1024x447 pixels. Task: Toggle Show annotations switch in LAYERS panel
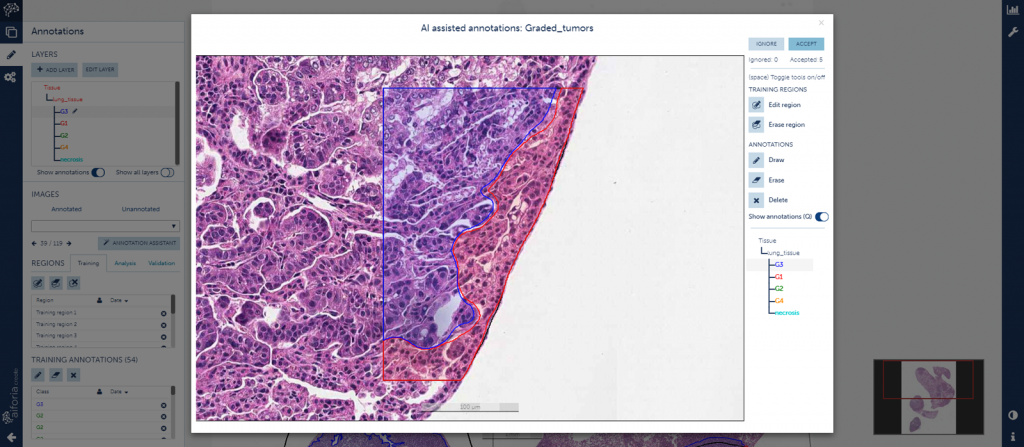tap(98, 173)
